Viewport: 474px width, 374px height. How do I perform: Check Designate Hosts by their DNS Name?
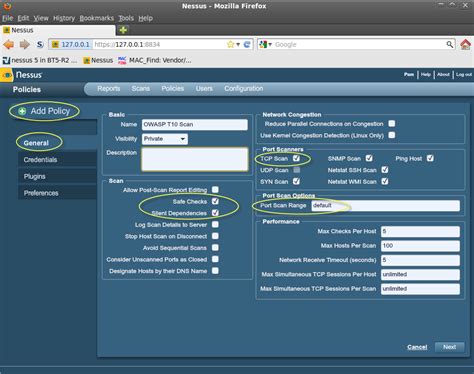pos(215,271)
